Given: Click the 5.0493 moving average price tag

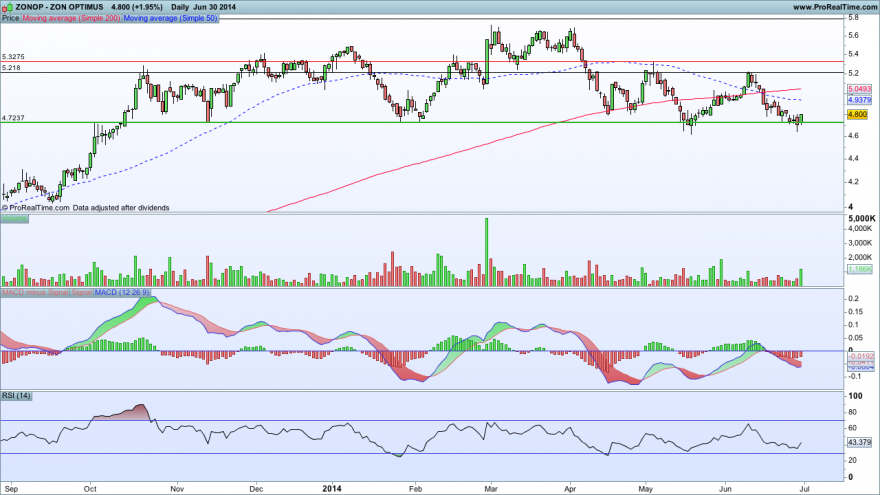Looking at the screenshot, I should [859, 89].
